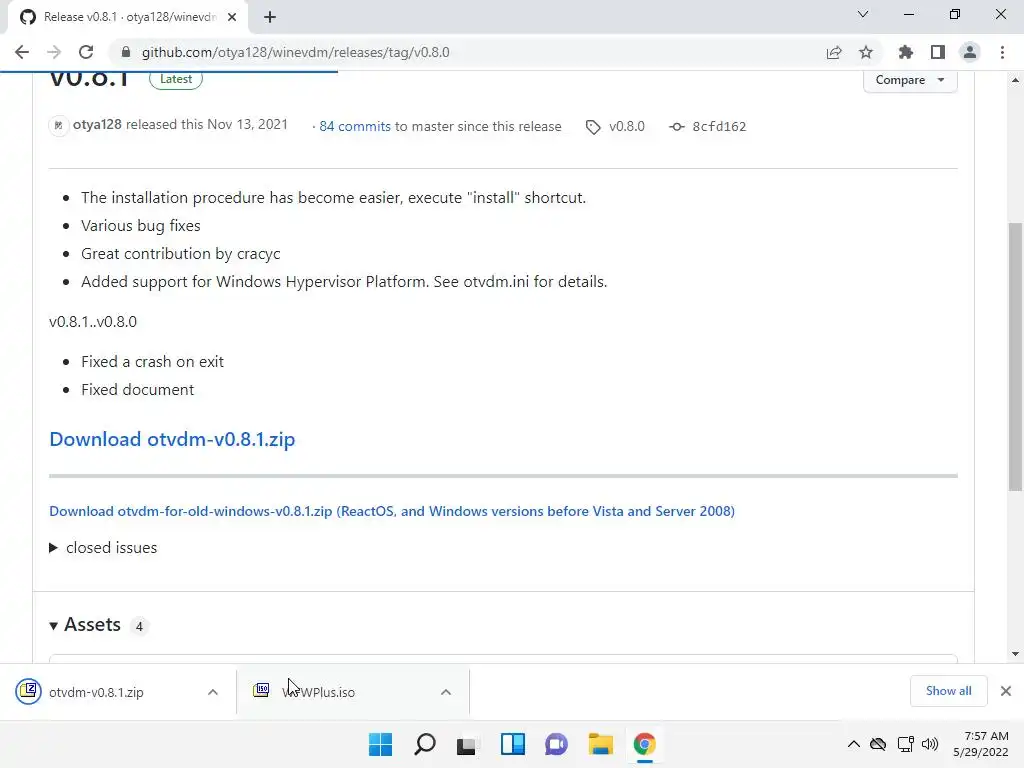This screenshot has width=1024, height=768.
Task: Show hidden system tray icons
Action: tap(854, 744)
